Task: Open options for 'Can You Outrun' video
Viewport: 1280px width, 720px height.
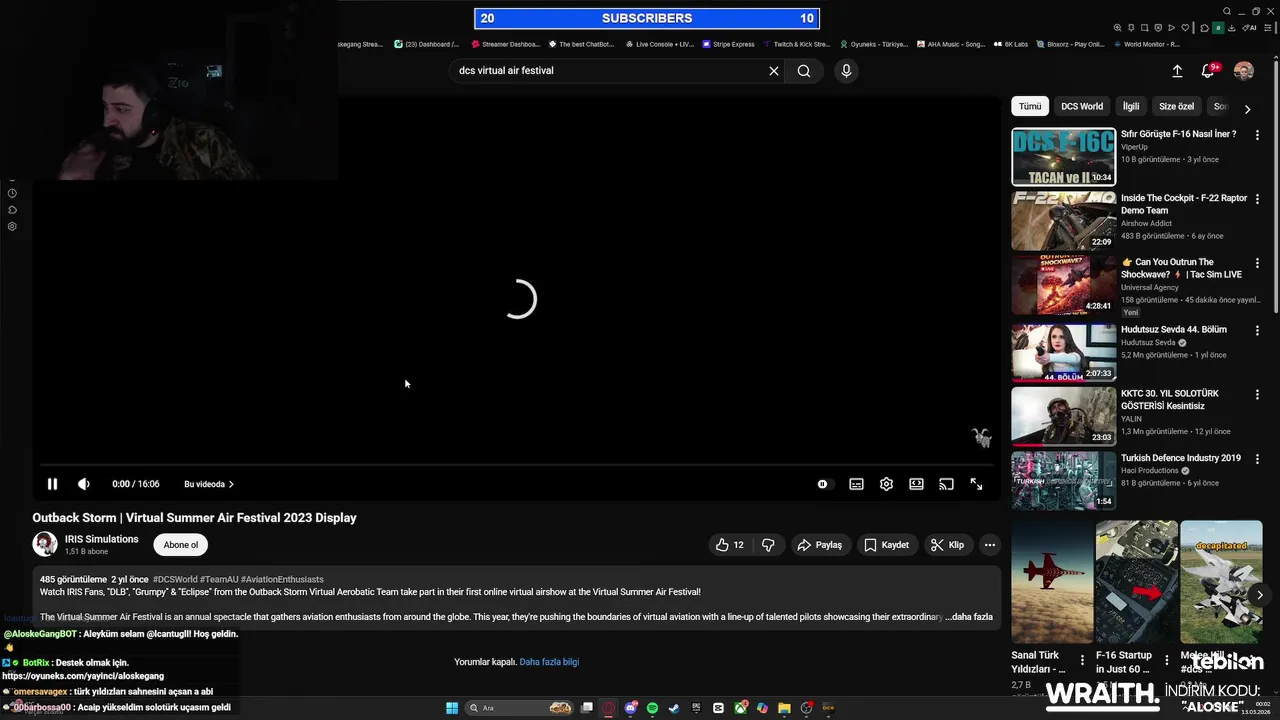Action: [1257, 263]
